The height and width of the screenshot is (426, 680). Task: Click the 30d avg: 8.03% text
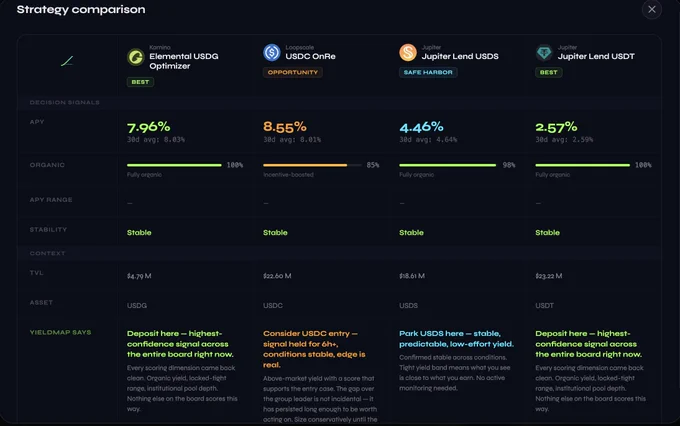tap(156, 140)
